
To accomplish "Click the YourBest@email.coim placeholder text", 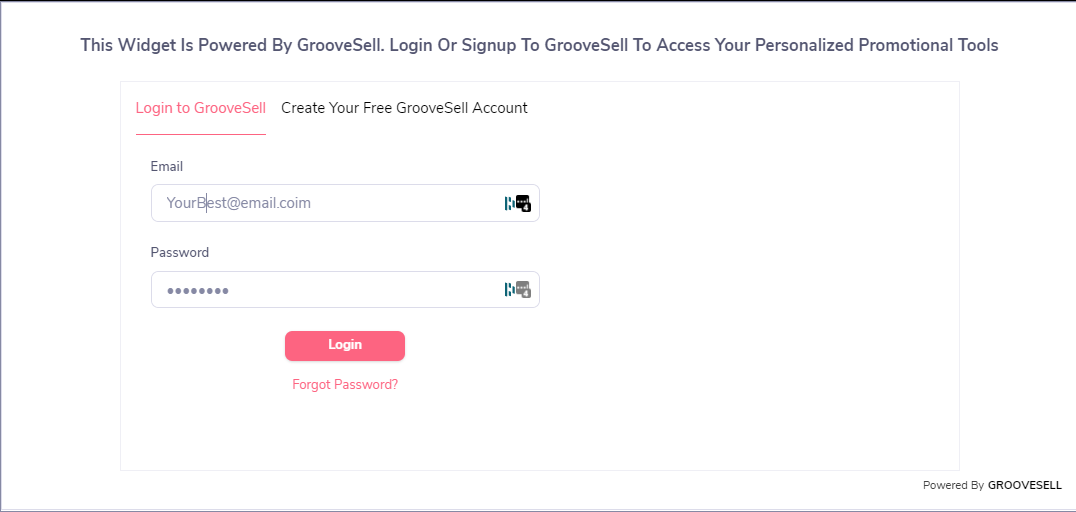I will coord(238,203).
